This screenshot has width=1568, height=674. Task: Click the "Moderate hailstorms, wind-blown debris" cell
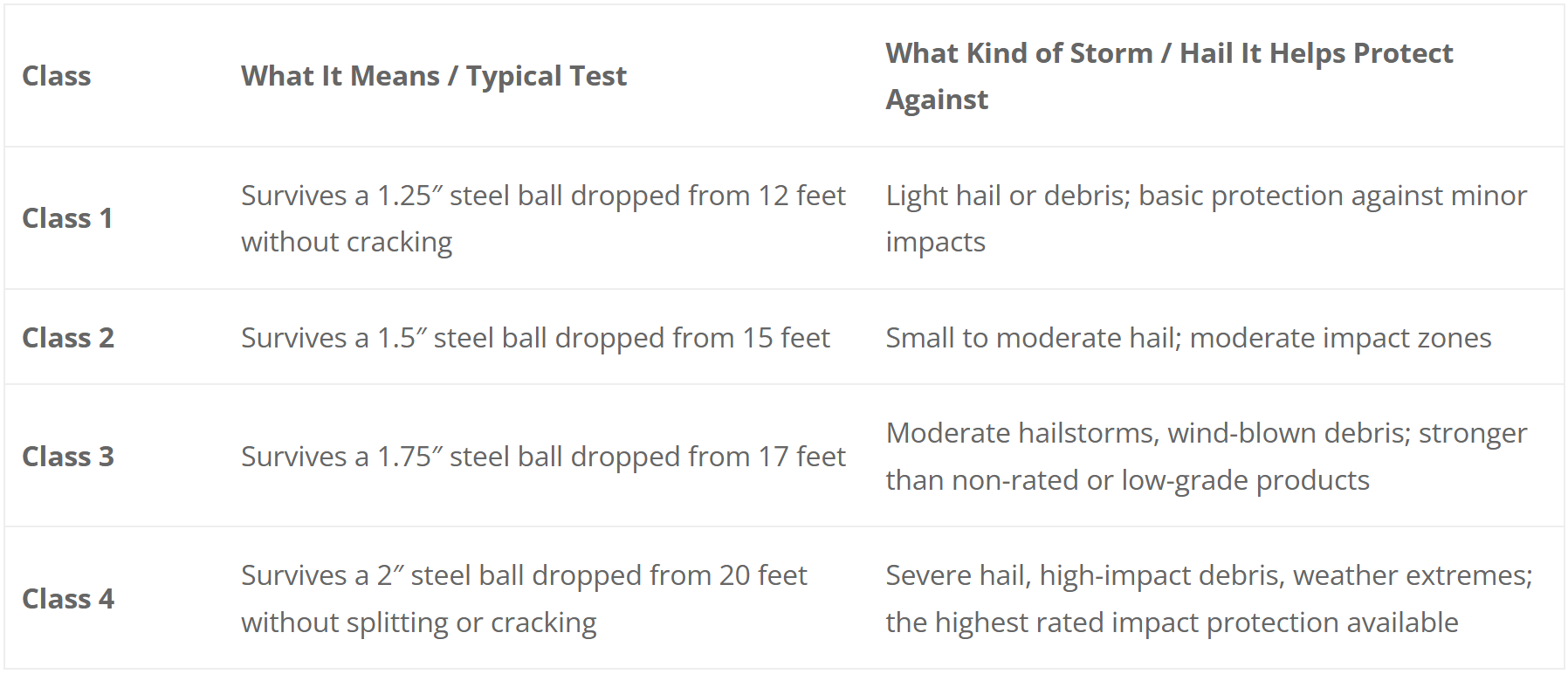[x=1206, y=433]
